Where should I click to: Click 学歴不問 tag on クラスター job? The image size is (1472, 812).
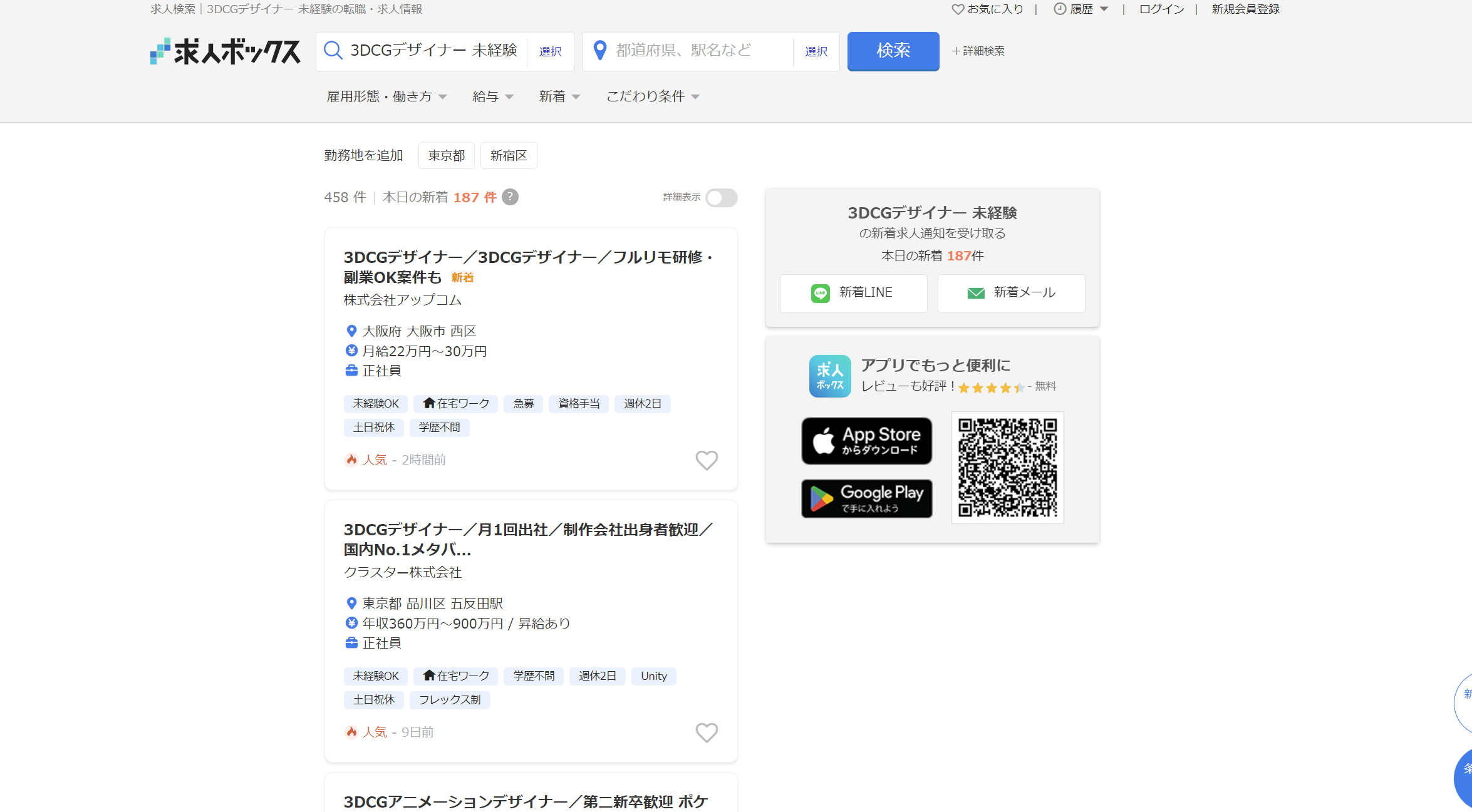[x=534, y=676]
